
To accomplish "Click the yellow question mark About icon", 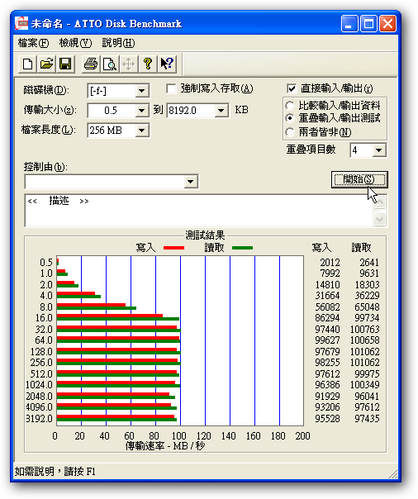I will click(148, 64).
